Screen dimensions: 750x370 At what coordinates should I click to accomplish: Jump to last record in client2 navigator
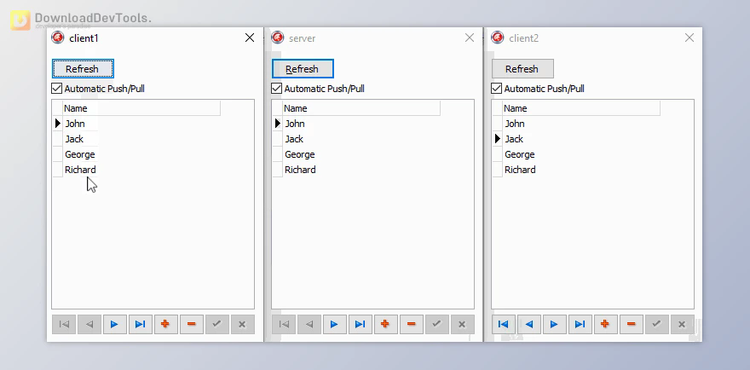click(580, 324)
